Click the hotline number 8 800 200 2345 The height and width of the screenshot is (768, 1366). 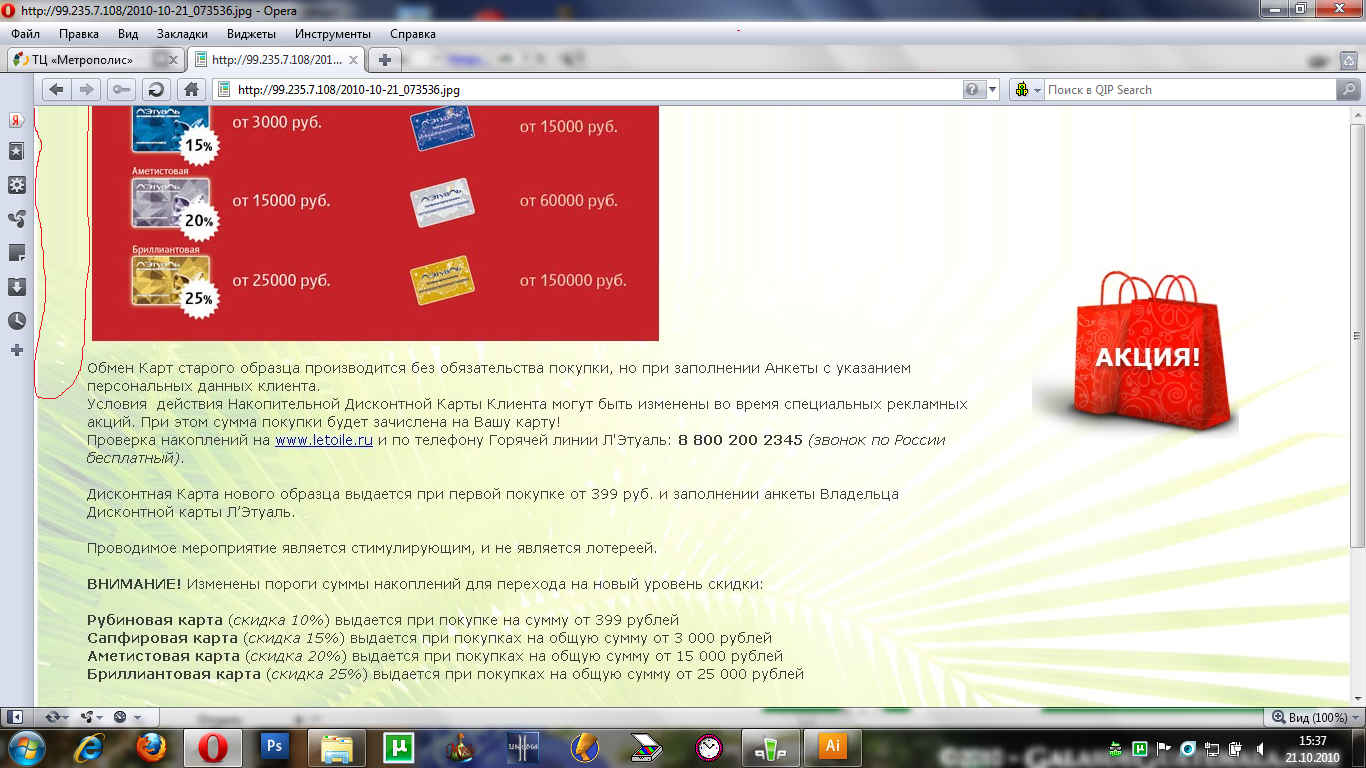(740, 440)
